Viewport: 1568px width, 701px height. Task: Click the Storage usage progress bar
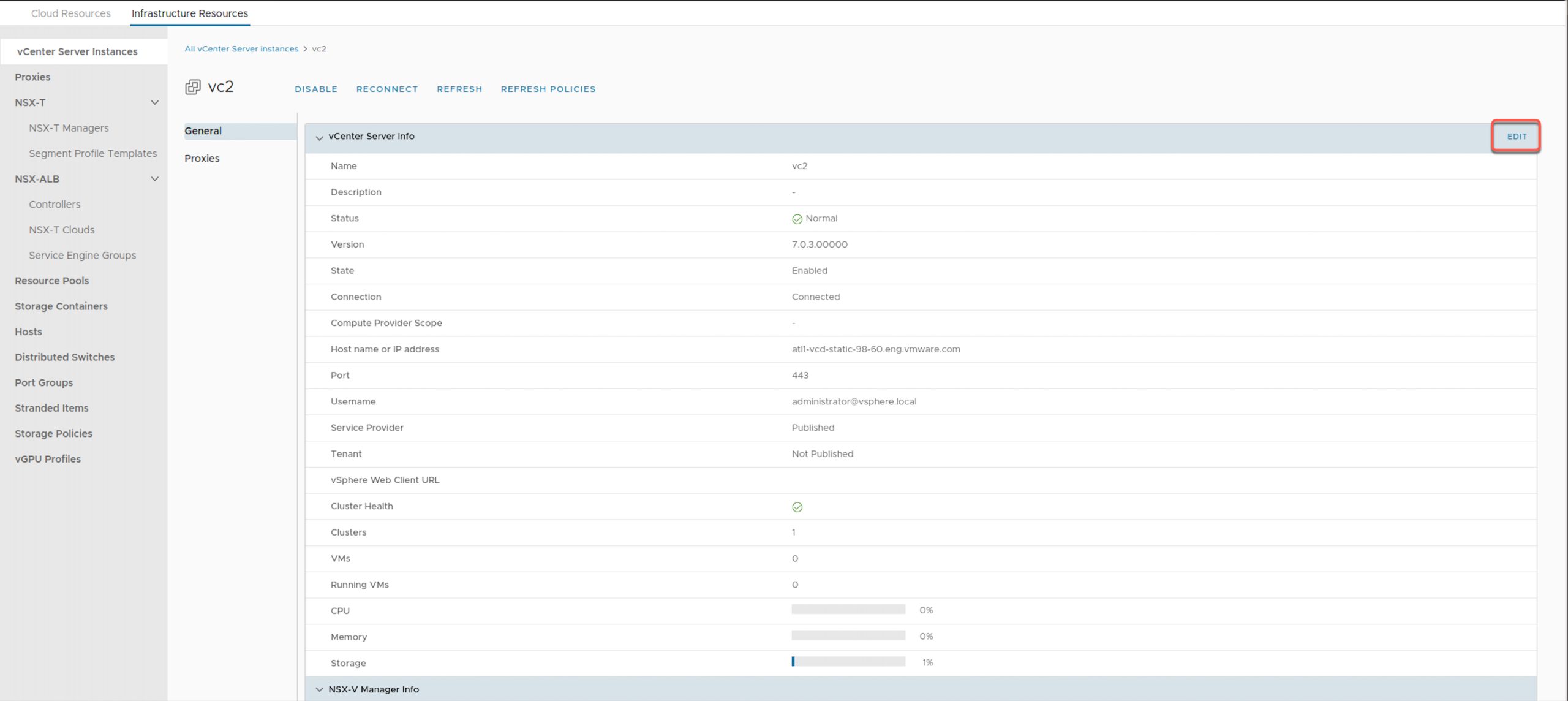point(848,662)
